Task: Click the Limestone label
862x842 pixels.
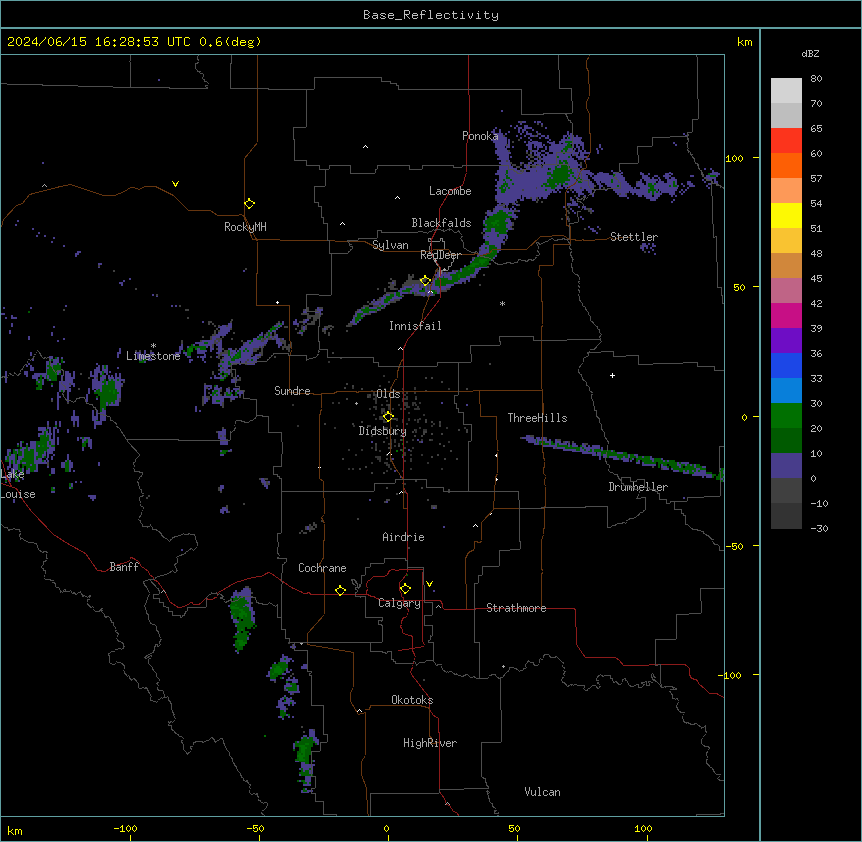Action: point(153,356)
